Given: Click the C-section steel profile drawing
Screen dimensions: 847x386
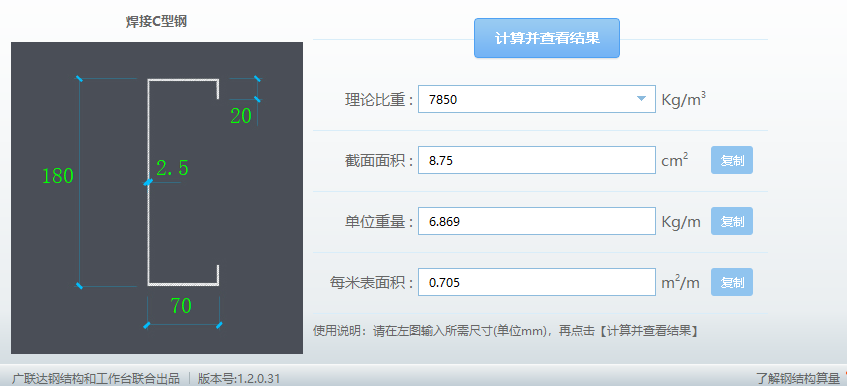Looking at the screenshot, I should 183,182.
